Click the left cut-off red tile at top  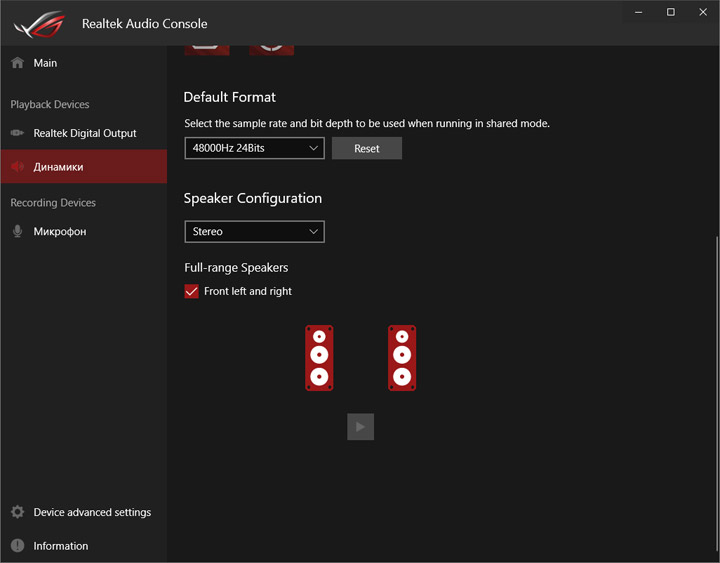(x=206, y=48)
